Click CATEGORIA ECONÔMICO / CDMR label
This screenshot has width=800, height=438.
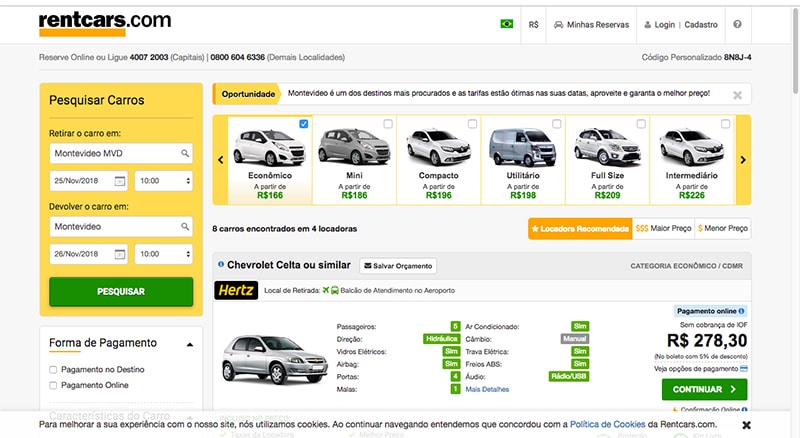687,266
